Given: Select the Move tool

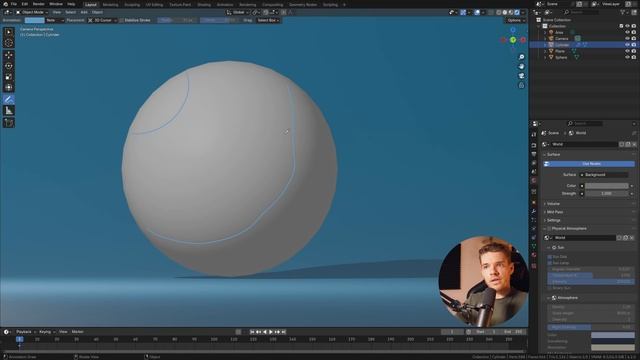Looking at the screenshot, I should [x=9, y=55].
